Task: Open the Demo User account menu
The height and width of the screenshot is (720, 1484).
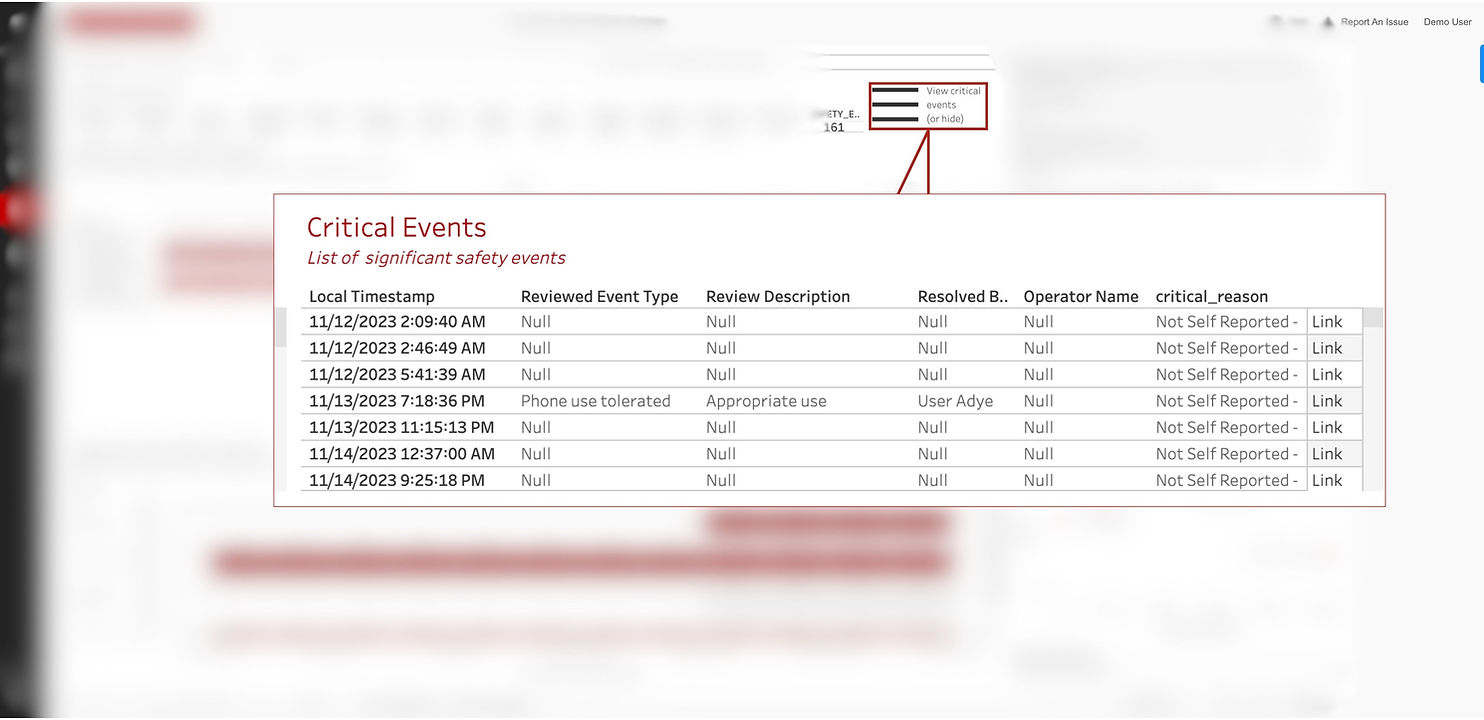Action: (x=1447, y=22)
